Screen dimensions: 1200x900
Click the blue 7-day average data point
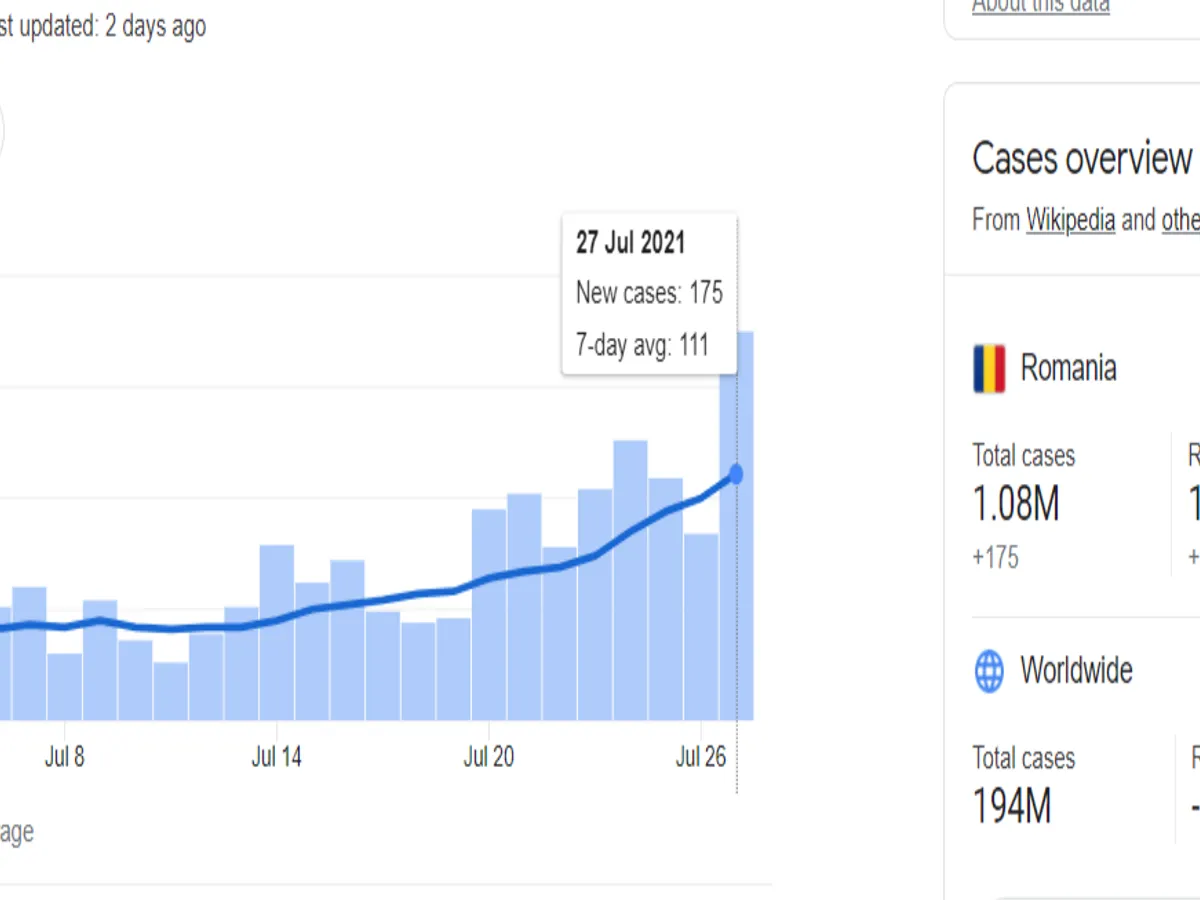pyautogui.click(x=736, y=474)
